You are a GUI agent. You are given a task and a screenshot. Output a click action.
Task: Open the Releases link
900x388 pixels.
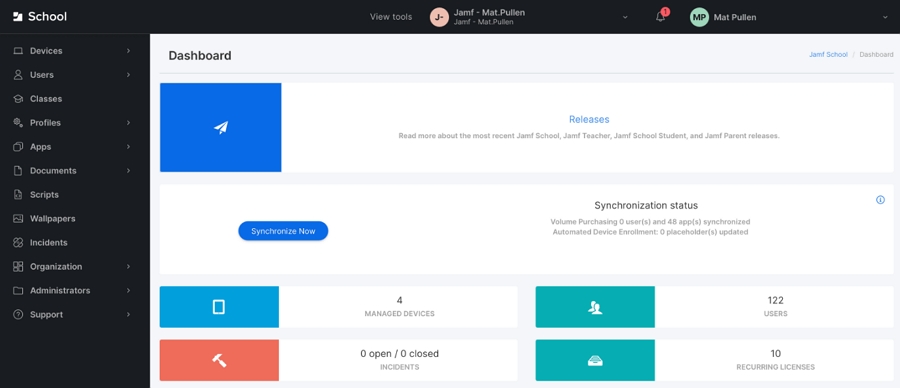pos(589,119)
